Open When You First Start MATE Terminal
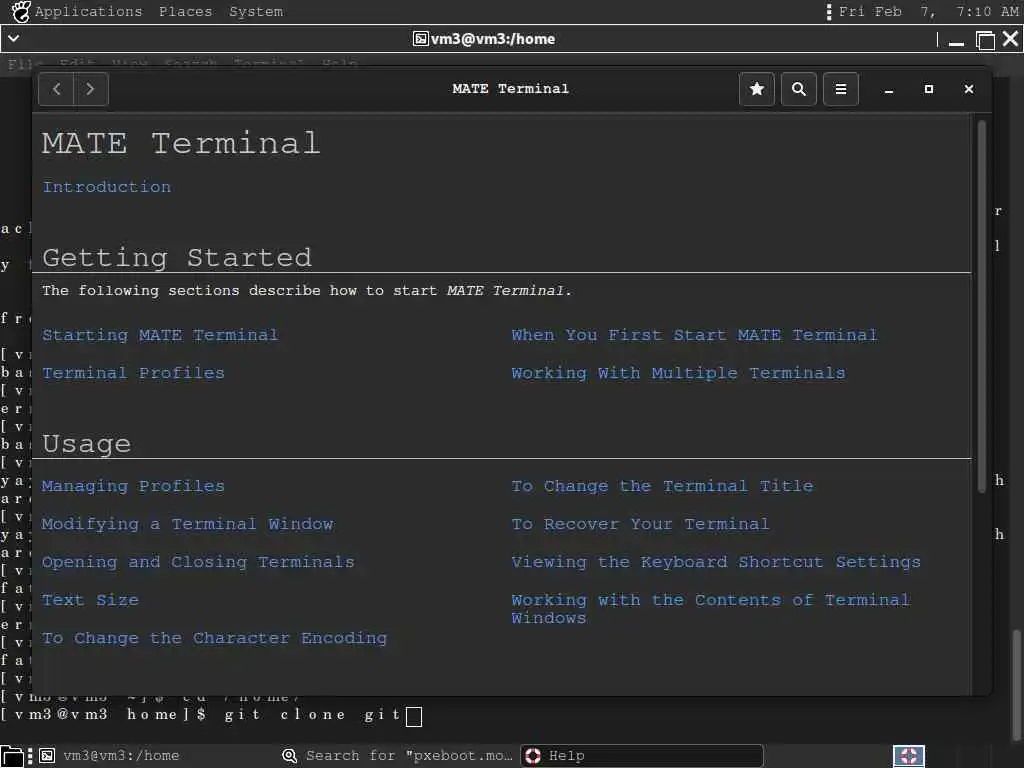 pyautogui.click(x=694, y=335)
